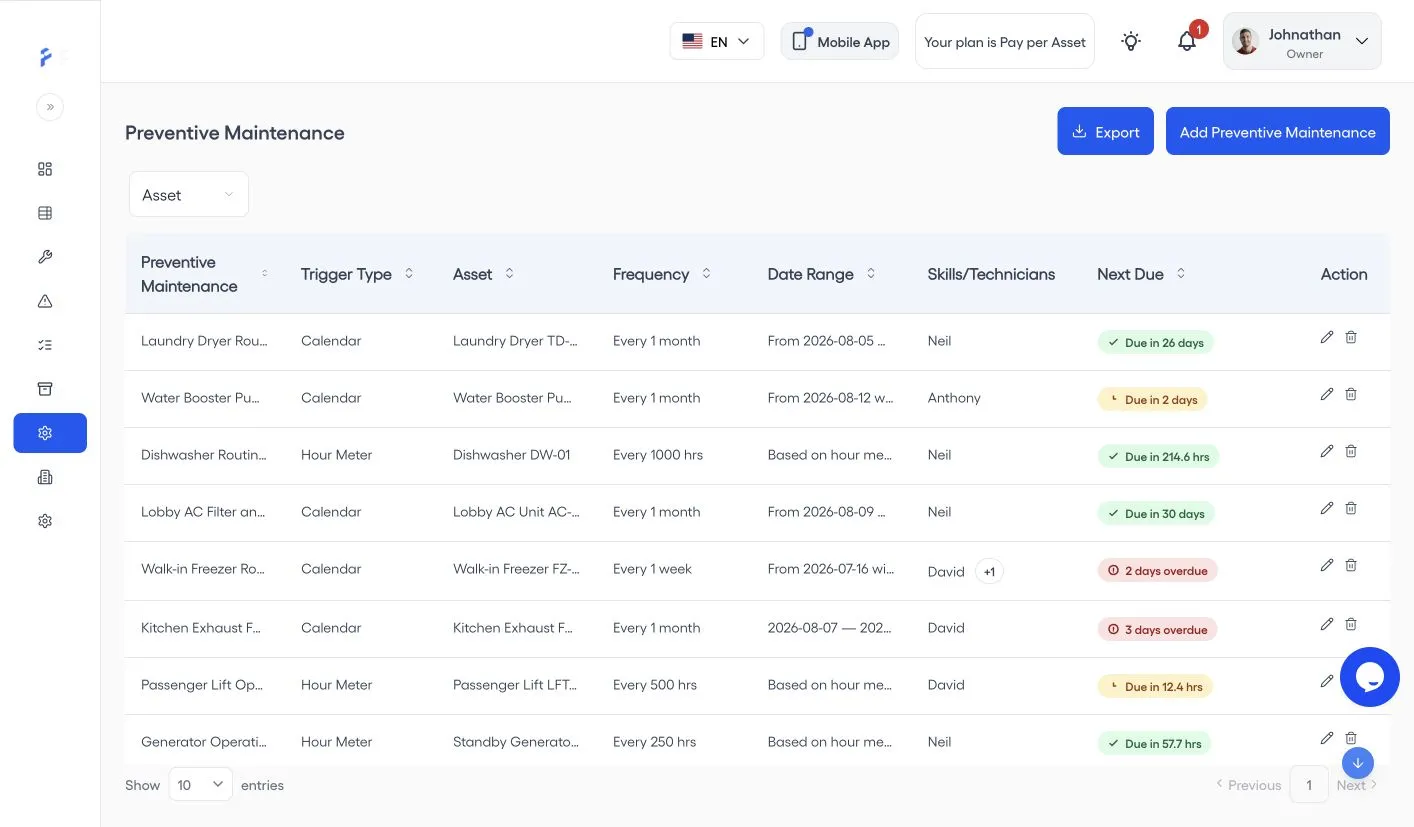Open the table icon in sidebar

point(45,213)
